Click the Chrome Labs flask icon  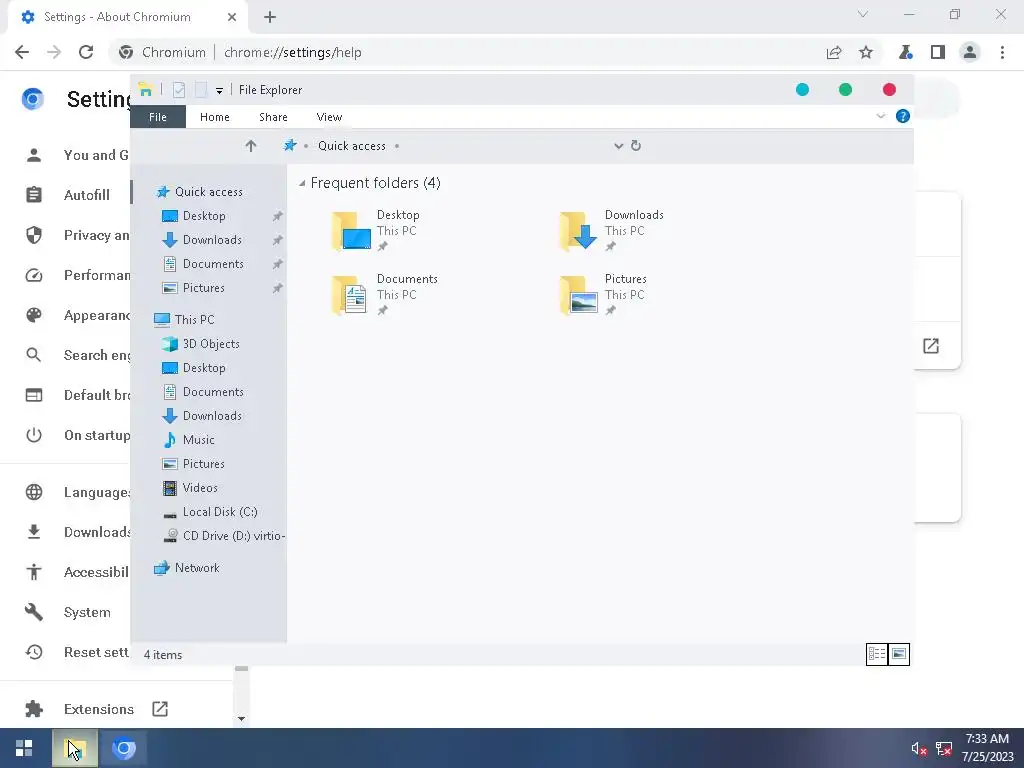coord(905,52)
